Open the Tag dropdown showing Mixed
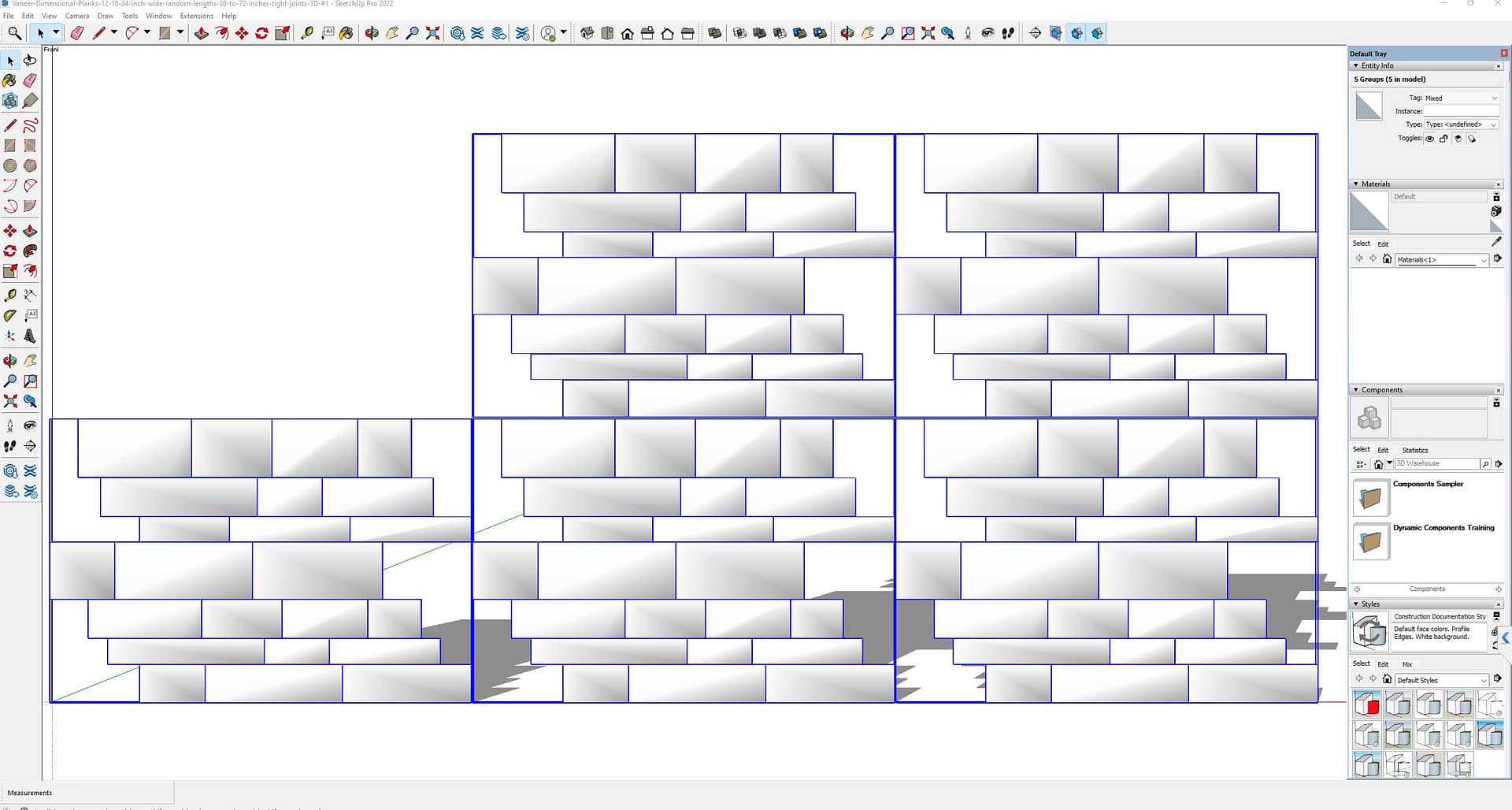1512x810 pixels. coord(1461,98)
